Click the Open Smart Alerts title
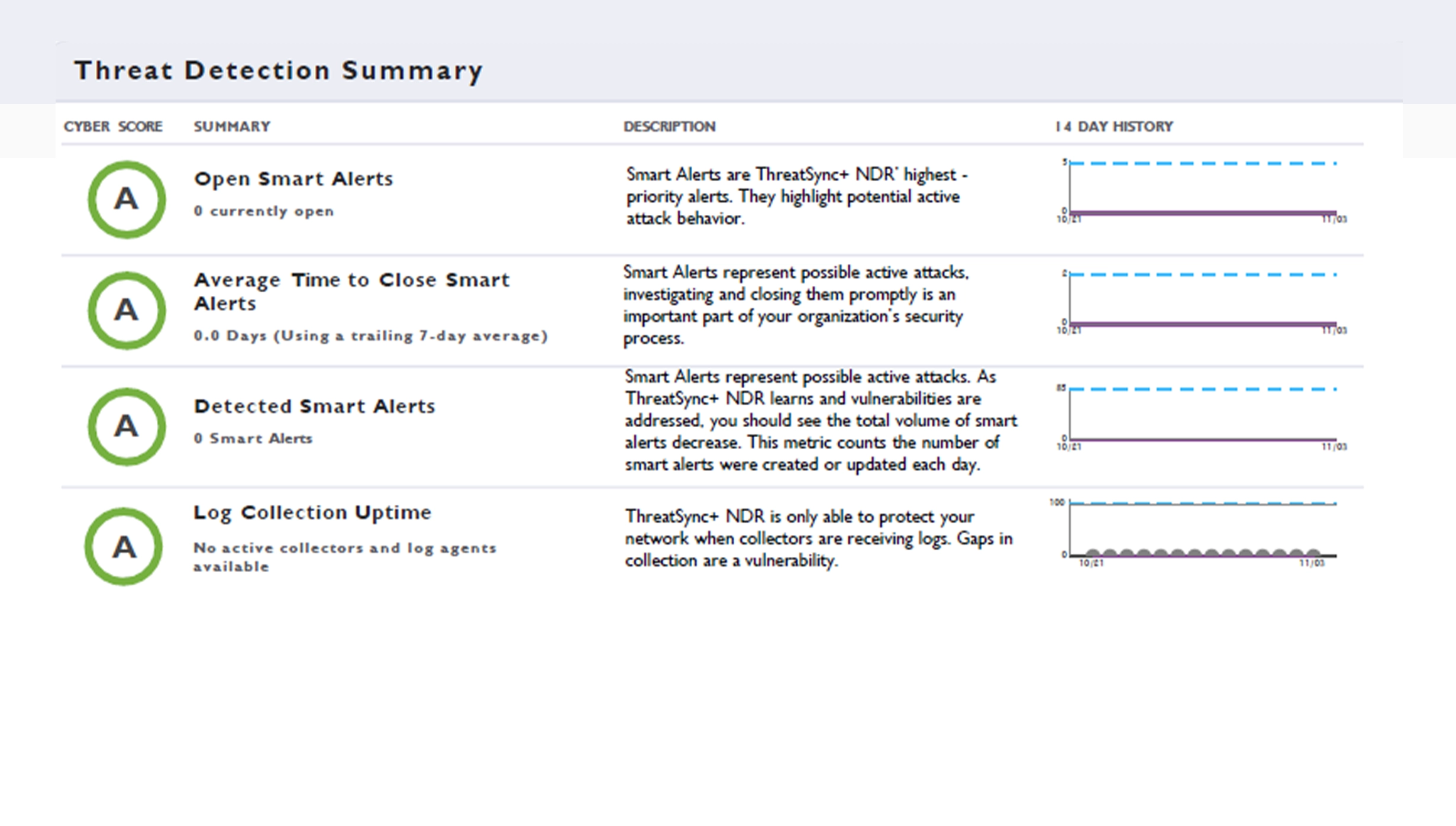 (293, 179)
